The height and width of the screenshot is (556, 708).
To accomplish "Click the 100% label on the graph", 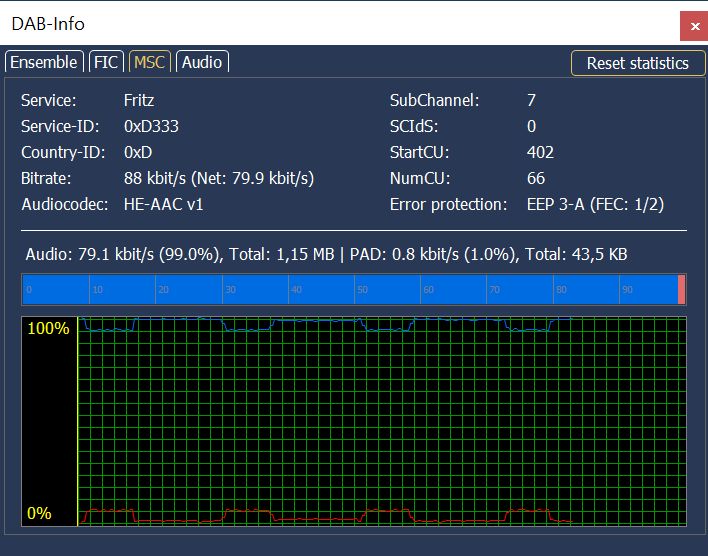I will tap(47, 329).
